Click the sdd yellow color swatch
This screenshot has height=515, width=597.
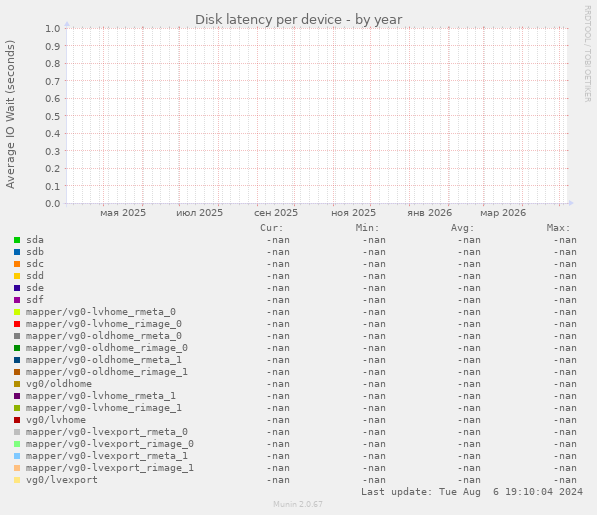point(17,276)
